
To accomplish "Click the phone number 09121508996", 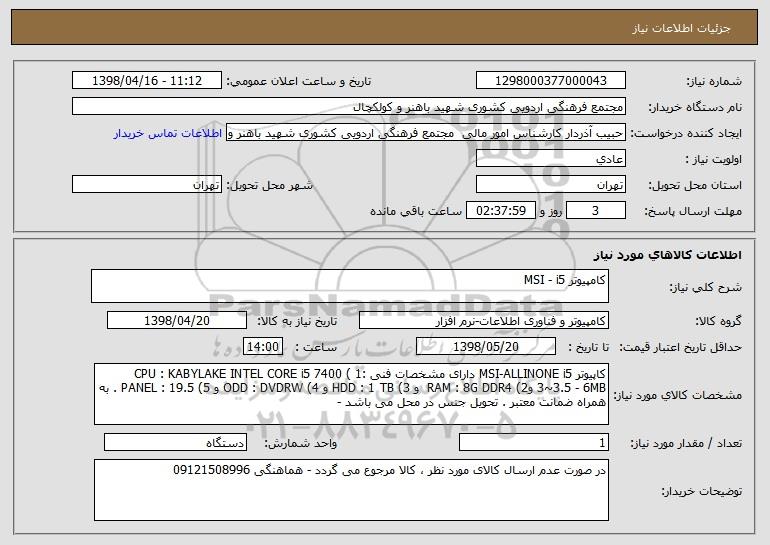I will tap(212, 470).
